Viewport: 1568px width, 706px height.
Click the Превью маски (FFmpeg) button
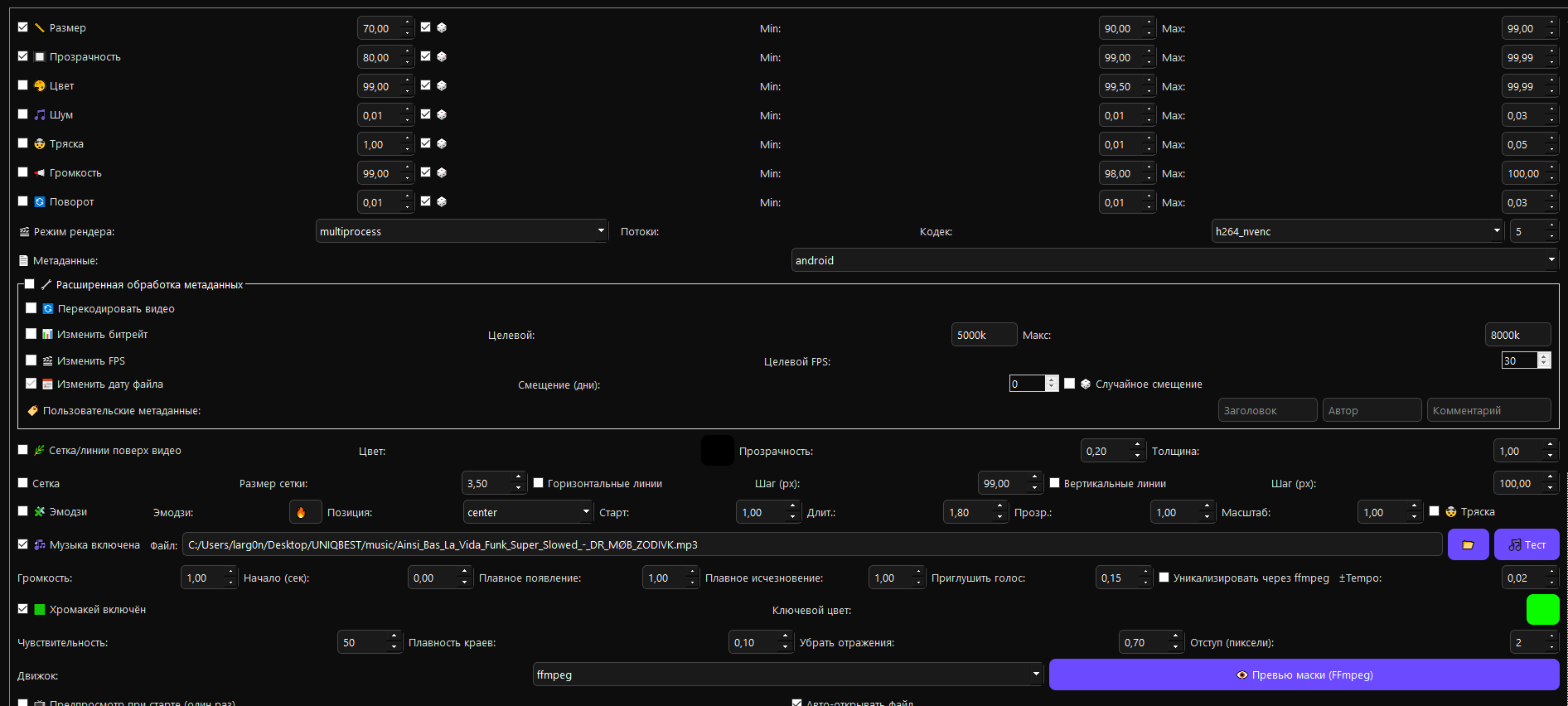point(1304,675)
